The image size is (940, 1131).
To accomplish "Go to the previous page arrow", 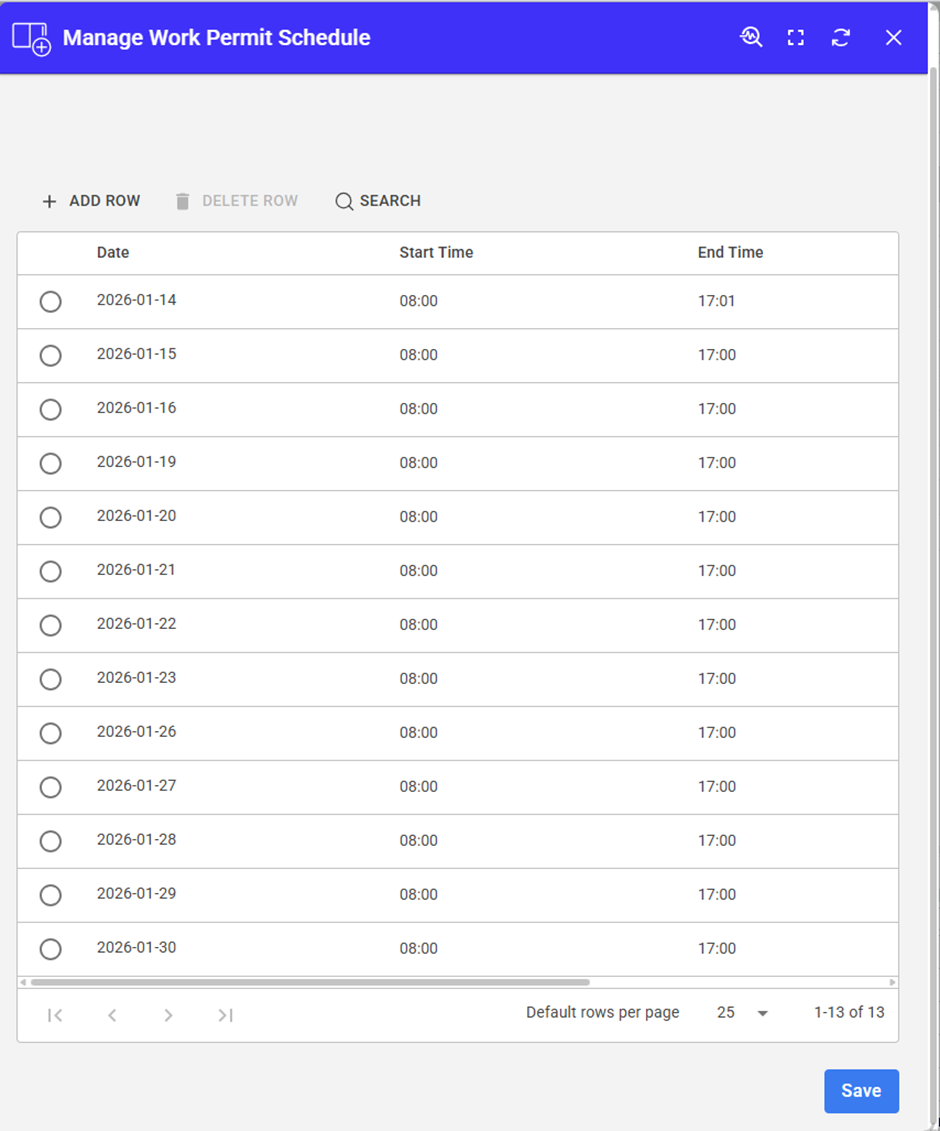I will click(112, 1015).
